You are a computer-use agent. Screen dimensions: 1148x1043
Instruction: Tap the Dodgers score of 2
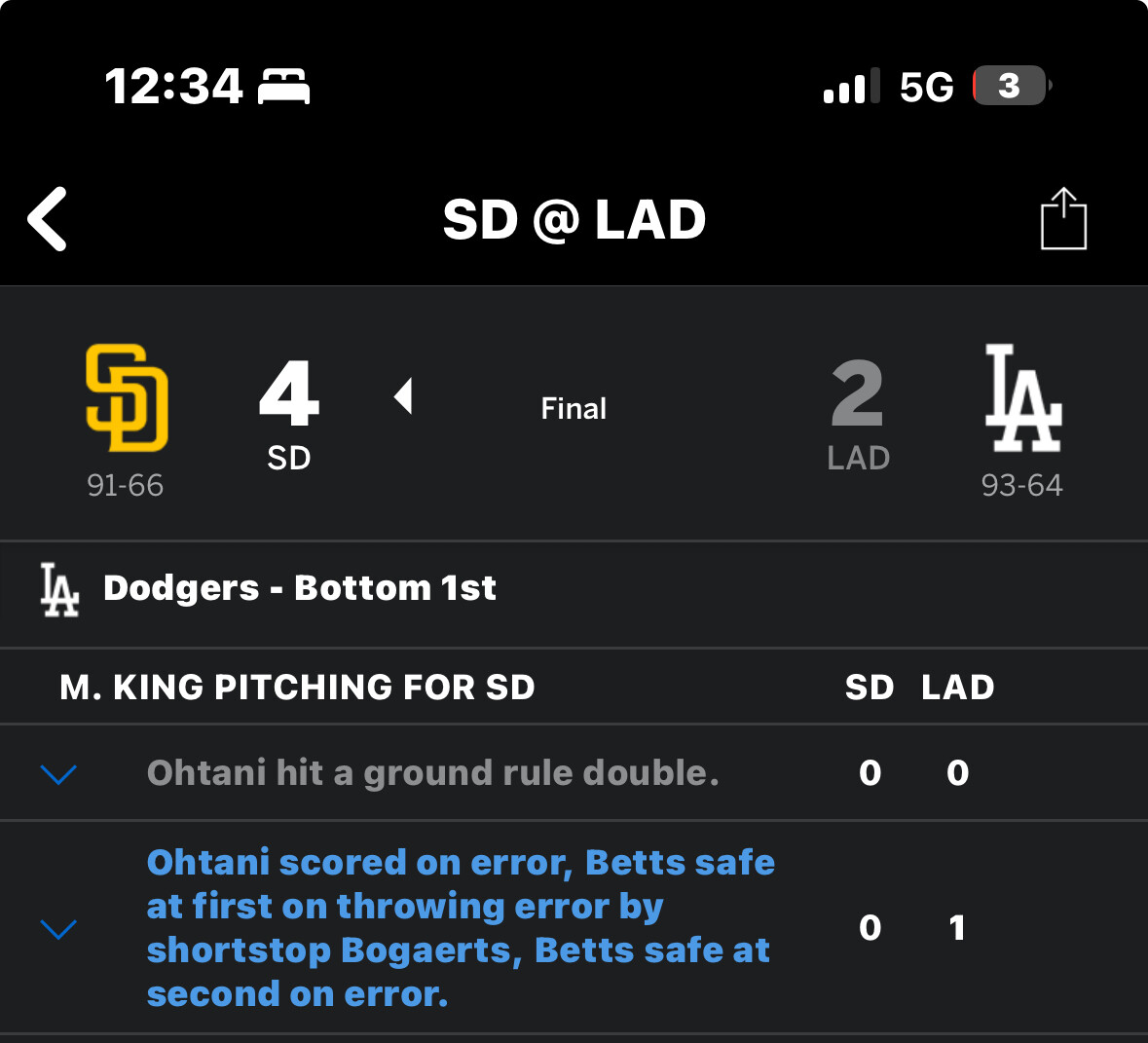click(858, 394)
